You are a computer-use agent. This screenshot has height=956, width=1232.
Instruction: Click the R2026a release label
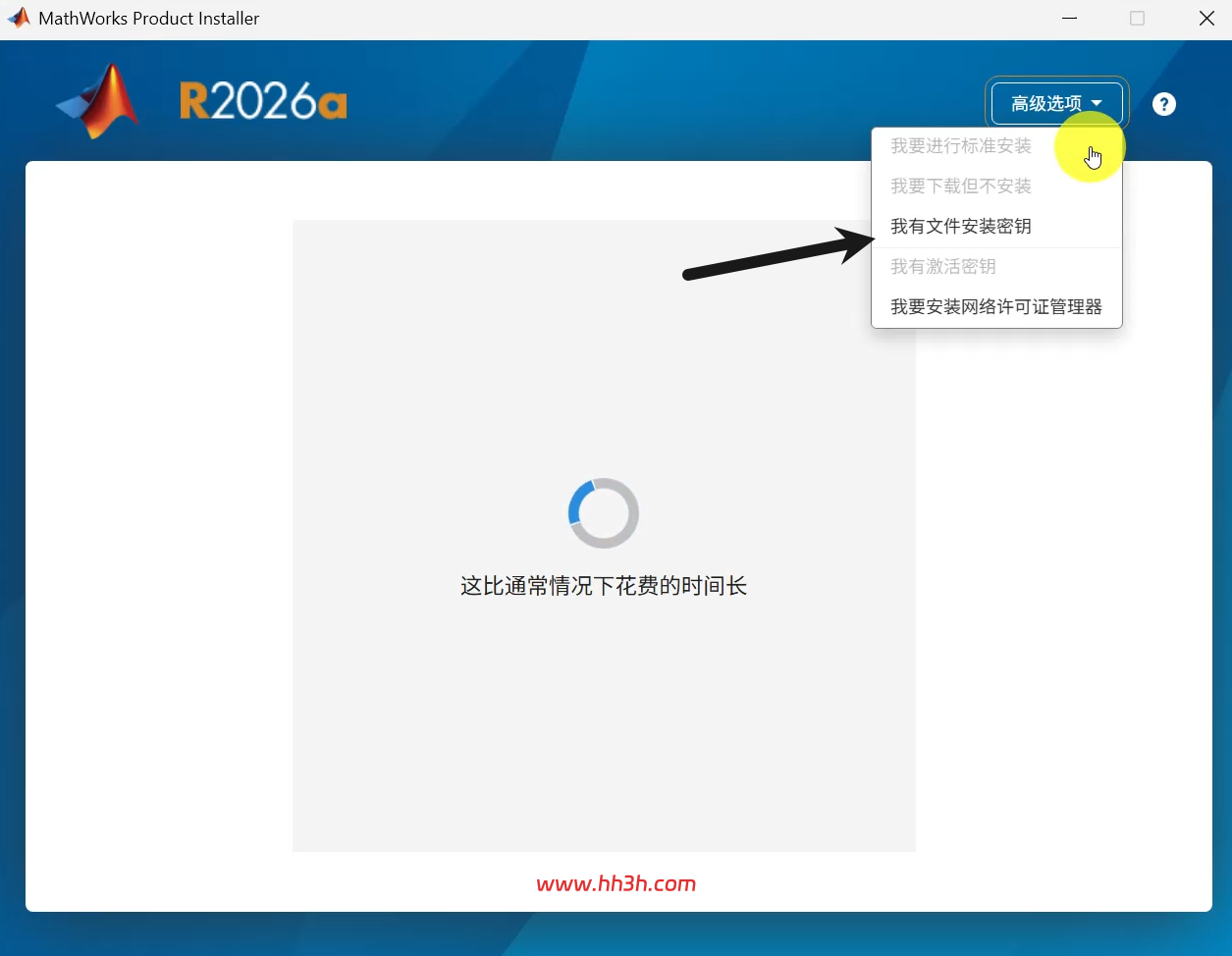[263, 101]
